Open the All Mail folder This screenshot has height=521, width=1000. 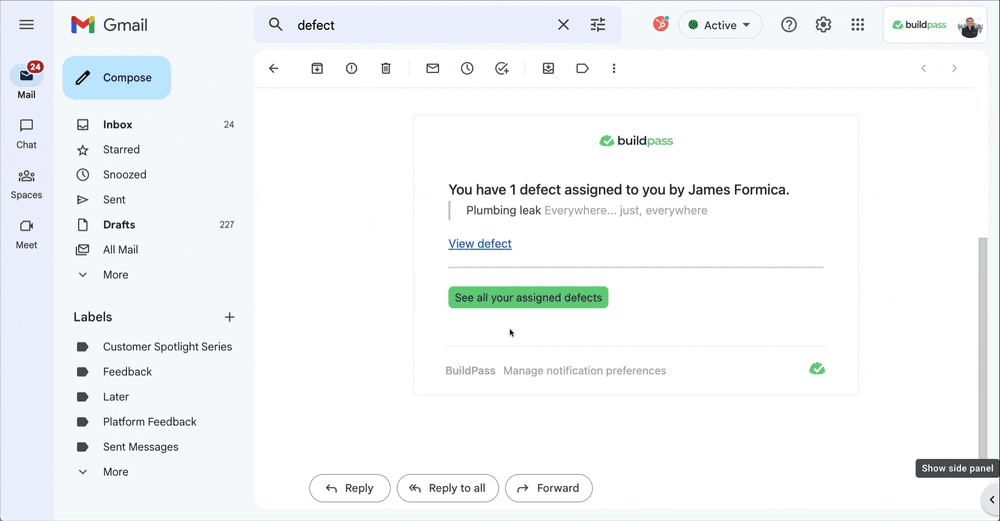coord(155,250)
